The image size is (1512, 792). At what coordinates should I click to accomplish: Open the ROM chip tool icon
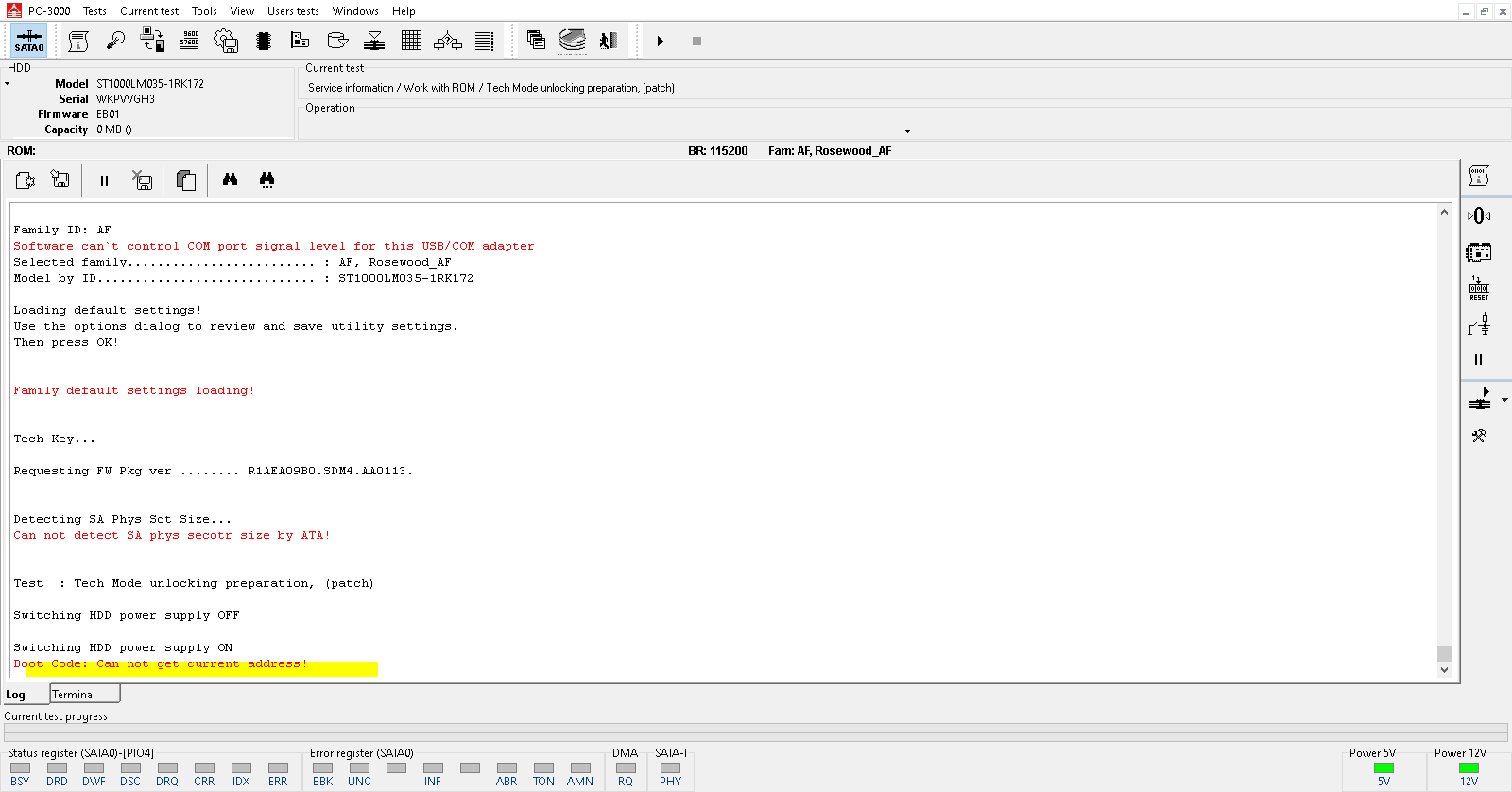(264, 41)
